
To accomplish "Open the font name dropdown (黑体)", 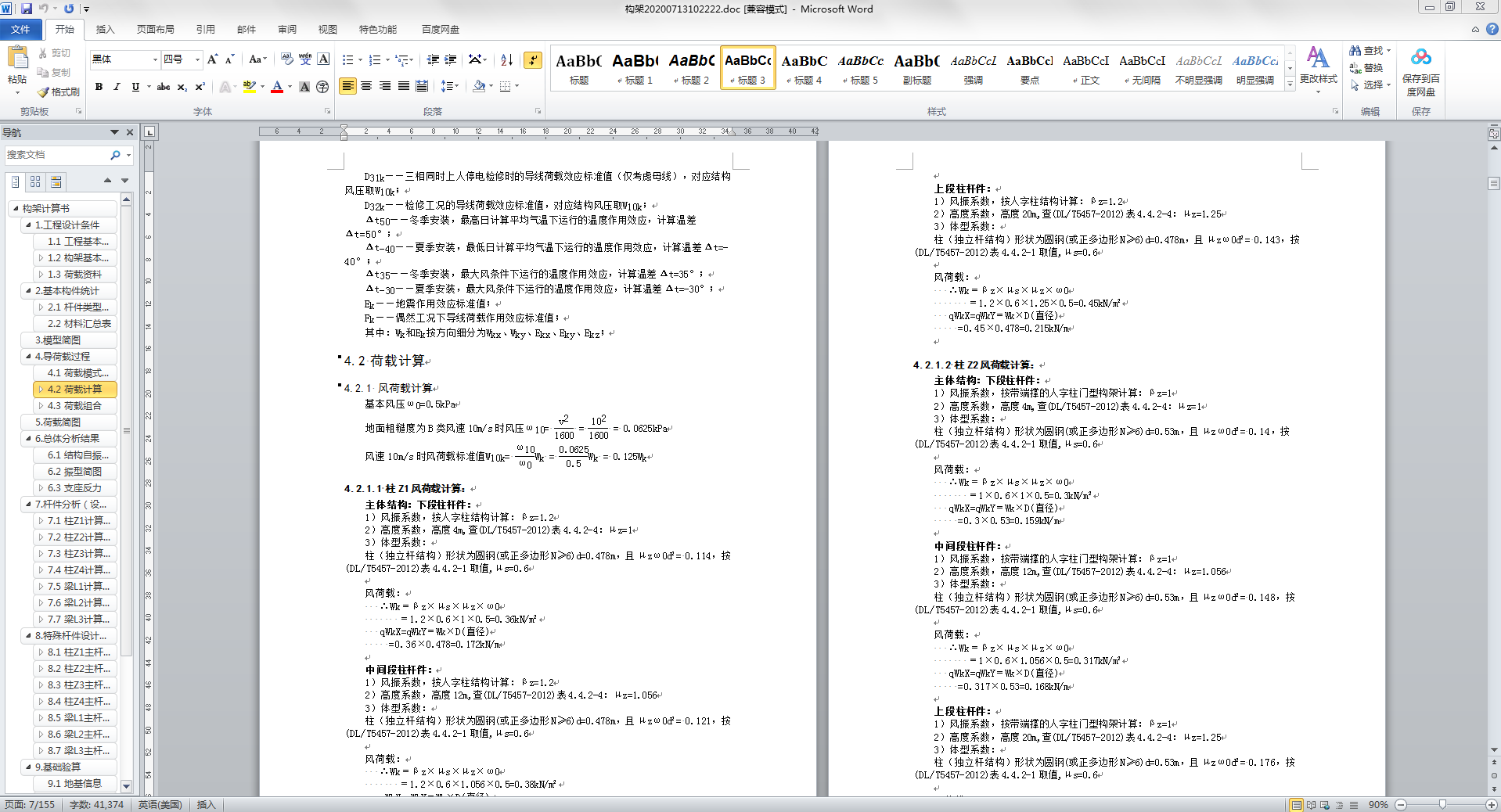I will click(x=155, y=59).
